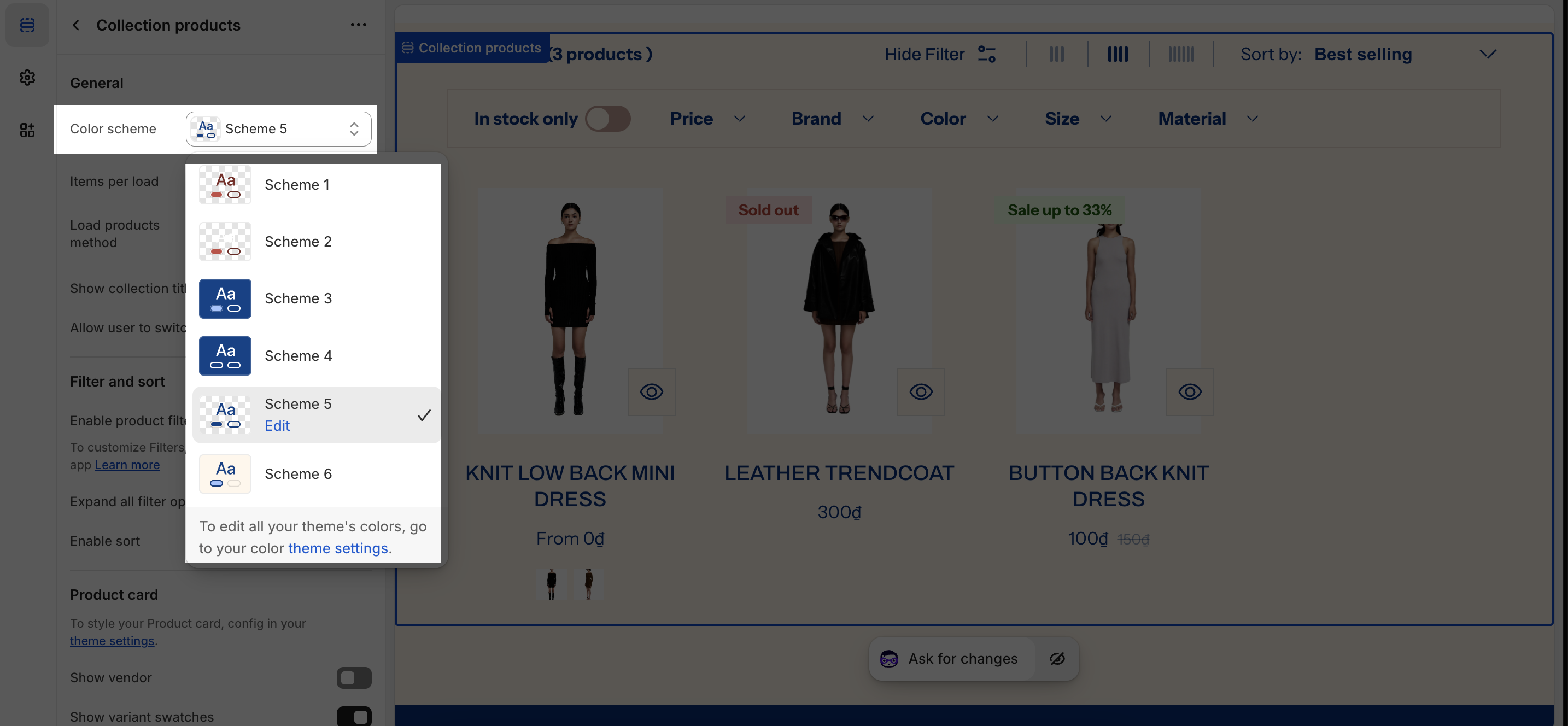Choose Scheme 6 color scheme option
Viewport: 1568px width, 726px height.
pyautogui.click(x=297, y=473)
